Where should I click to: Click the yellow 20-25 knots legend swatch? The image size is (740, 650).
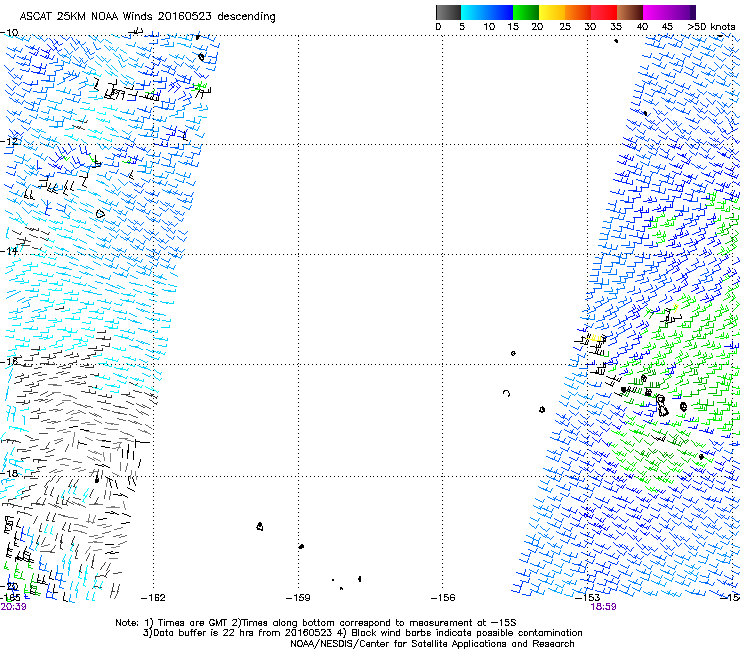tap(552, 12)
